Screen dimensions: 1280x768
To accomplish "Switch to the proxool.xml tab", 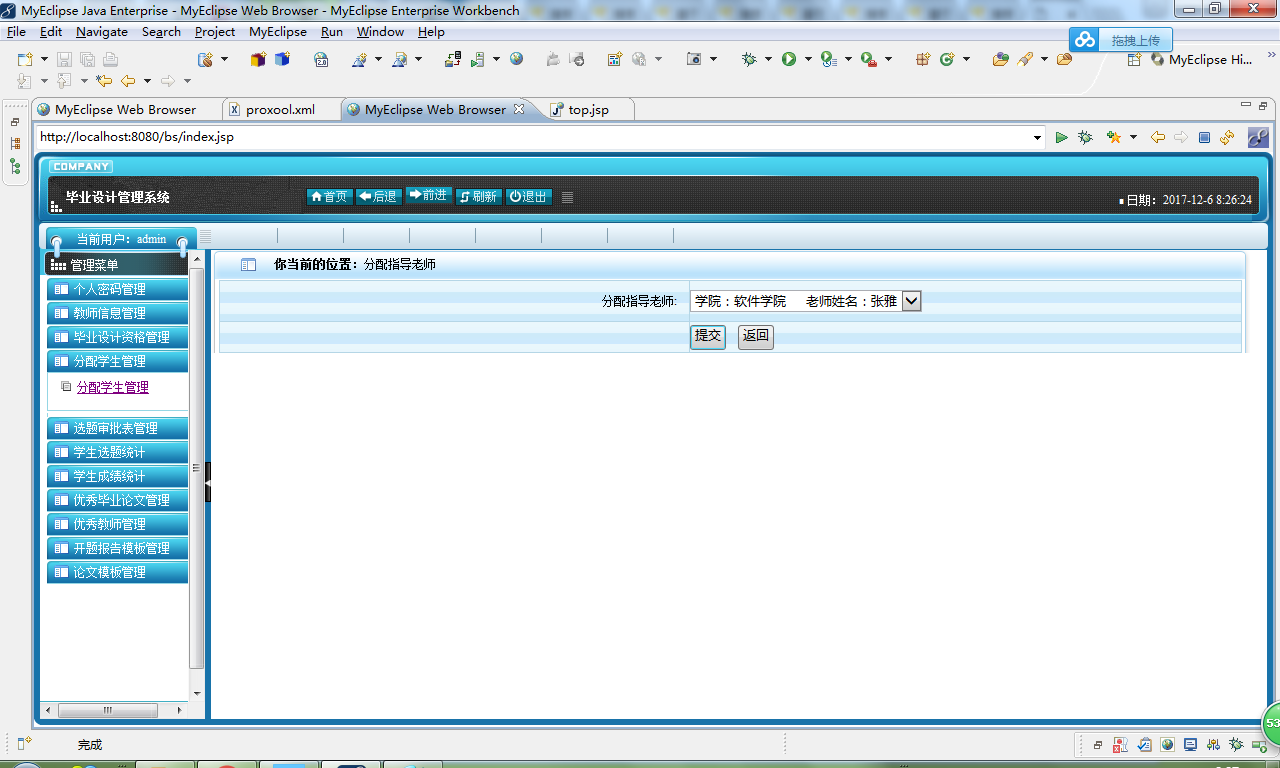I will click(281, 109).
